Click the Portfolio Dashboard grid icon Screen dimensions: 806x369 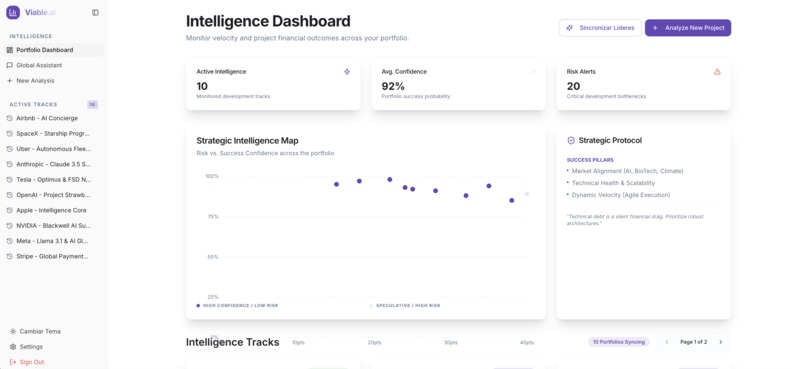9,50
